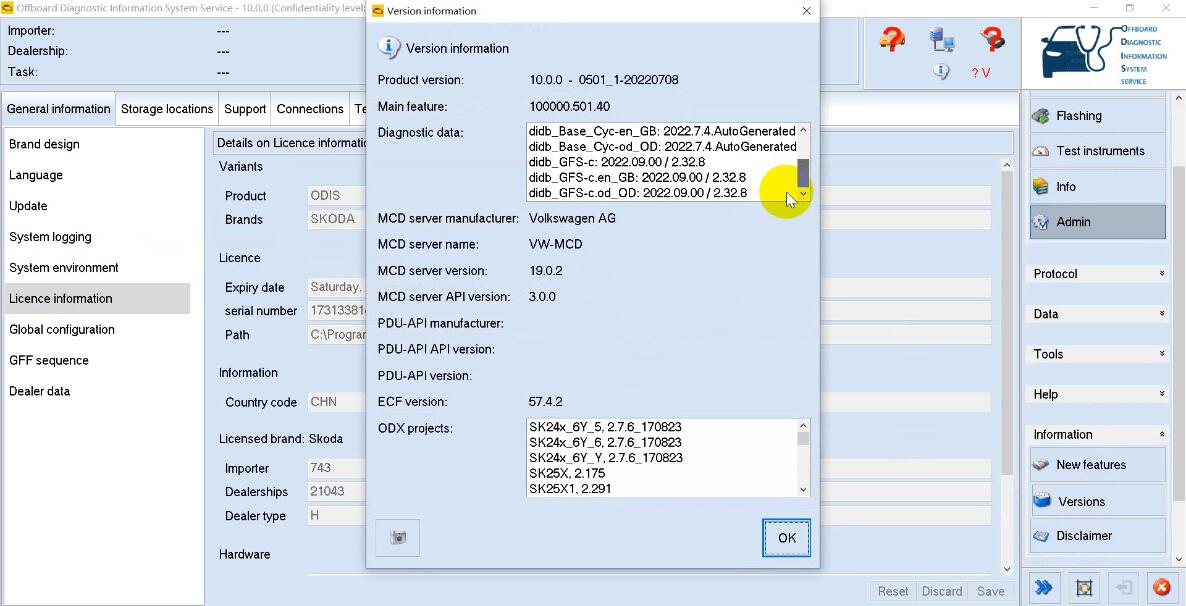This screenshot has height=606, width=1186.
Task: Open the Info mode in the sidebar
Action: click(1098, 186)
